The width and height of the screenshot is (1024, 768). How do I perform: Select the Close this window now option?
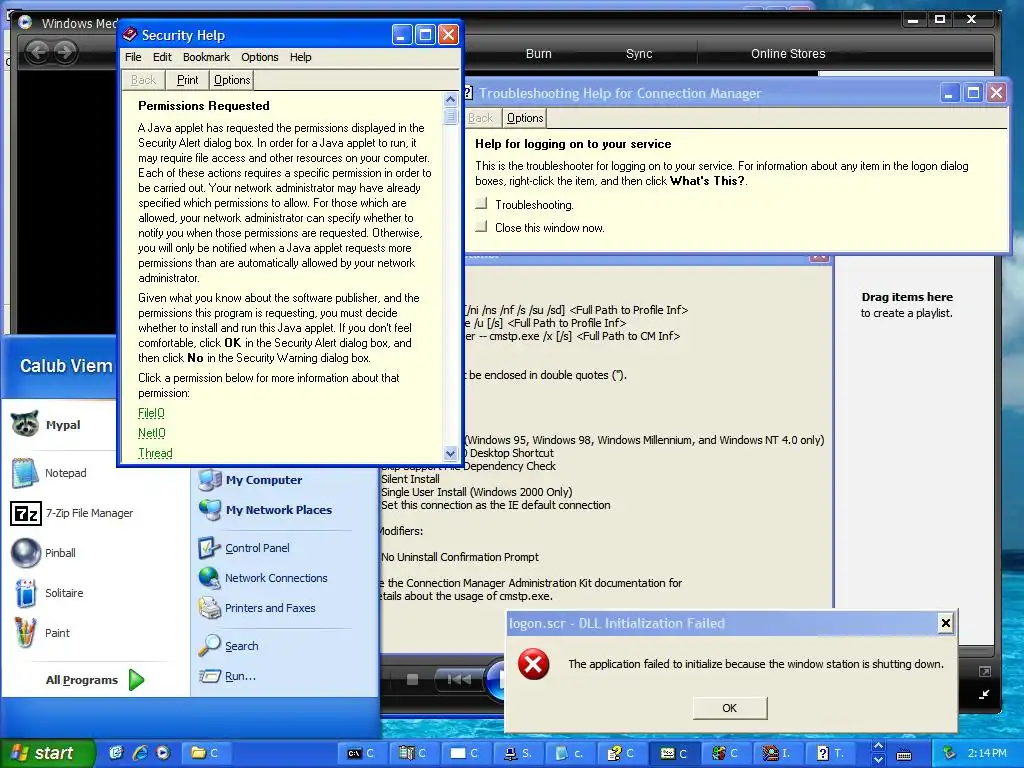pyautogui.click(x=481, y=227)
